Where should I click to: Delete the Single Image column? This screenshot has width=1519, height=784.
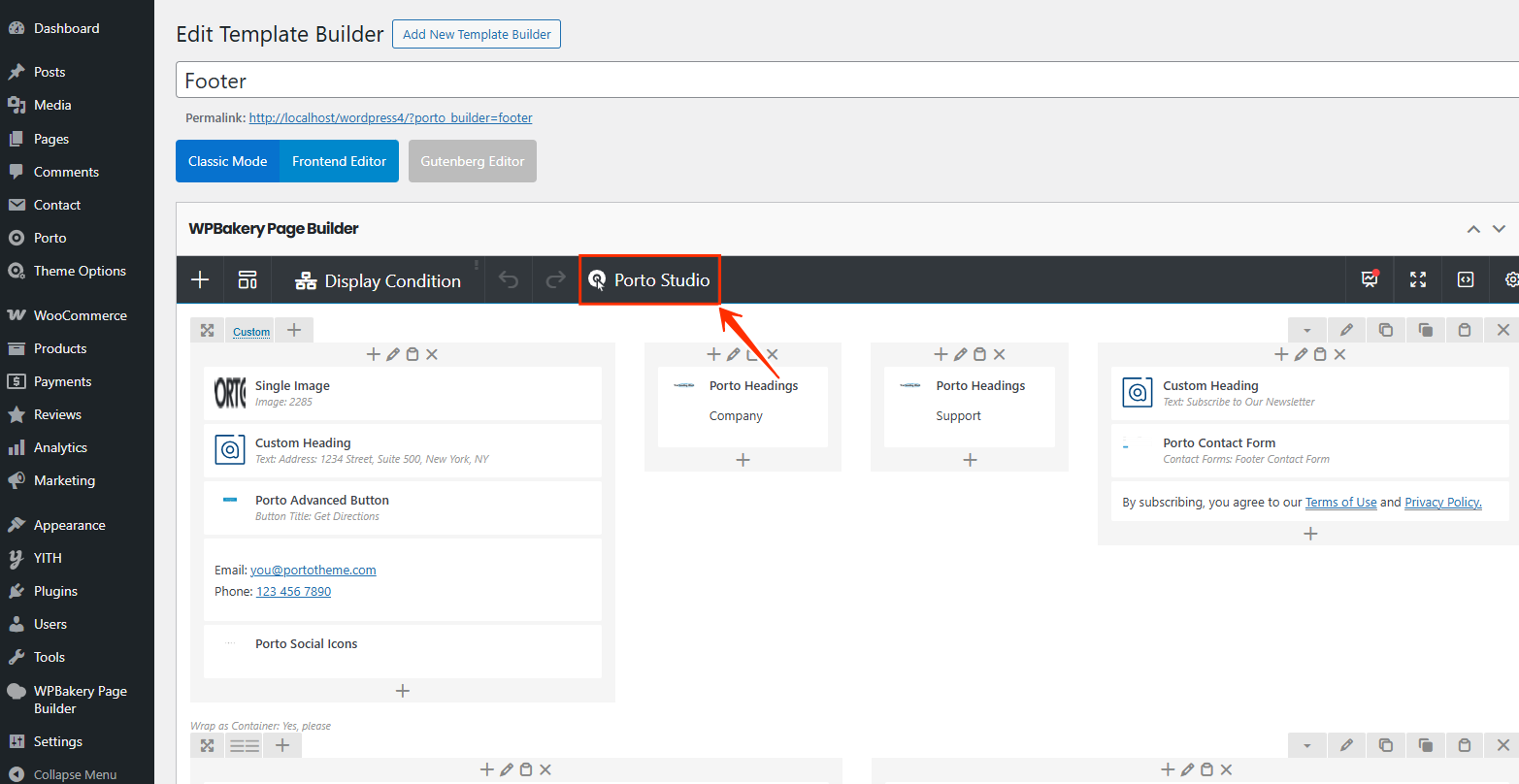click(x=432, y=355)
